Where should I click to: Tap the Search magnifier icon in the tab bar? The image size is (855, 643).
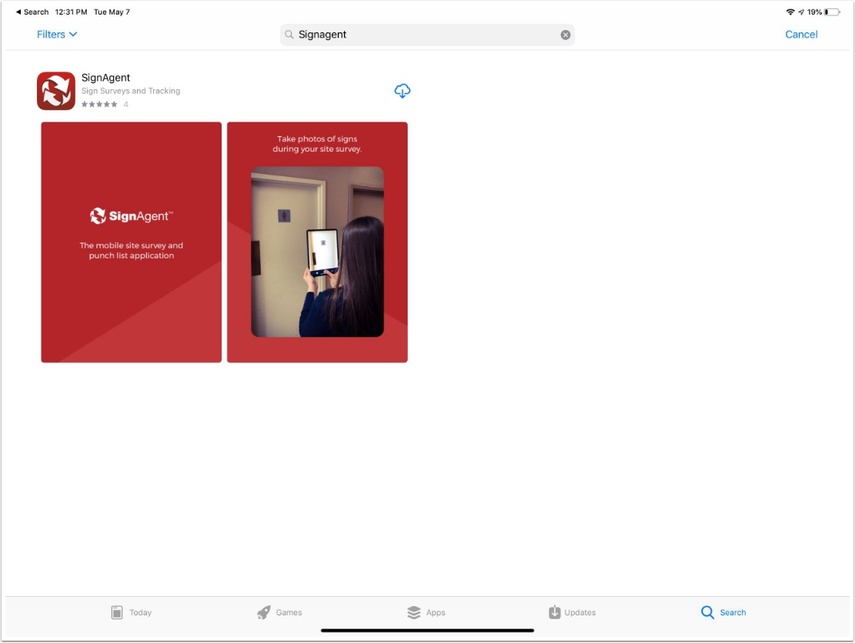tap(707, 611)
